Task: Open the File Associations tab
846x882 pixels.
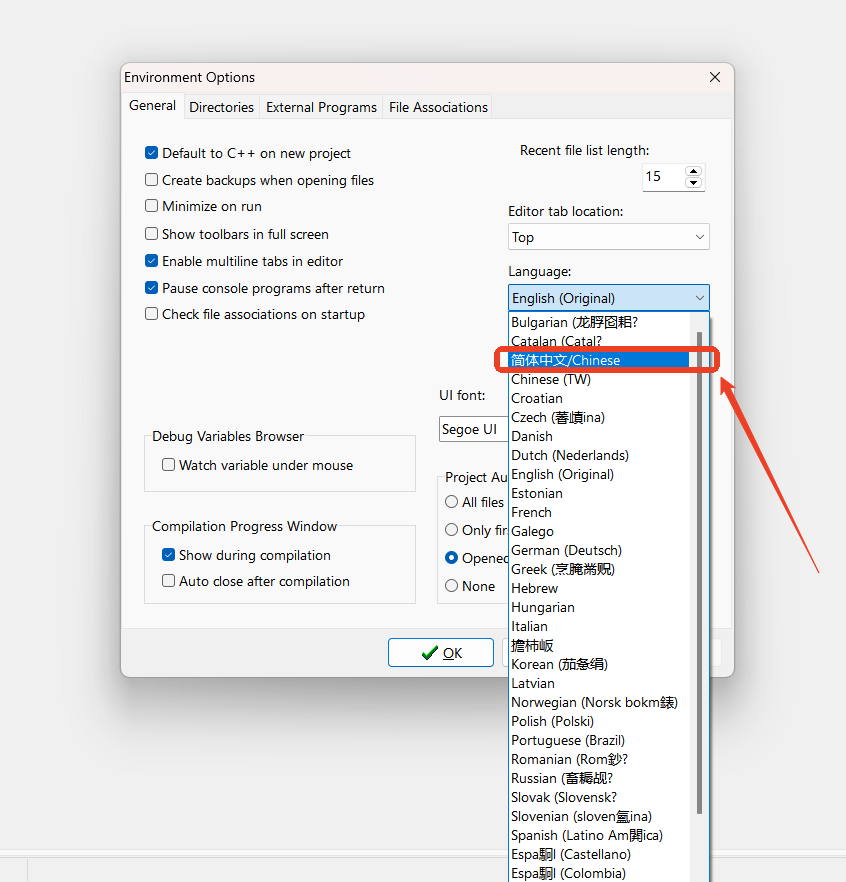Action: coord(438,107)
